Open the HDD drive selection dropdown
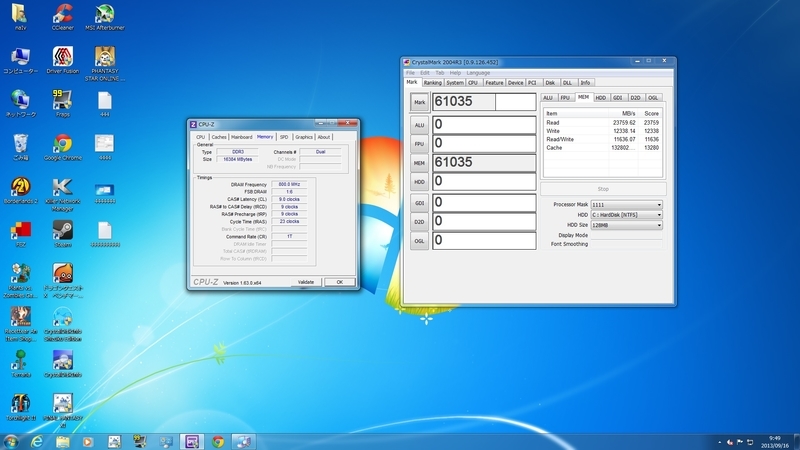The image size is (800, 450). coord(627,215)
